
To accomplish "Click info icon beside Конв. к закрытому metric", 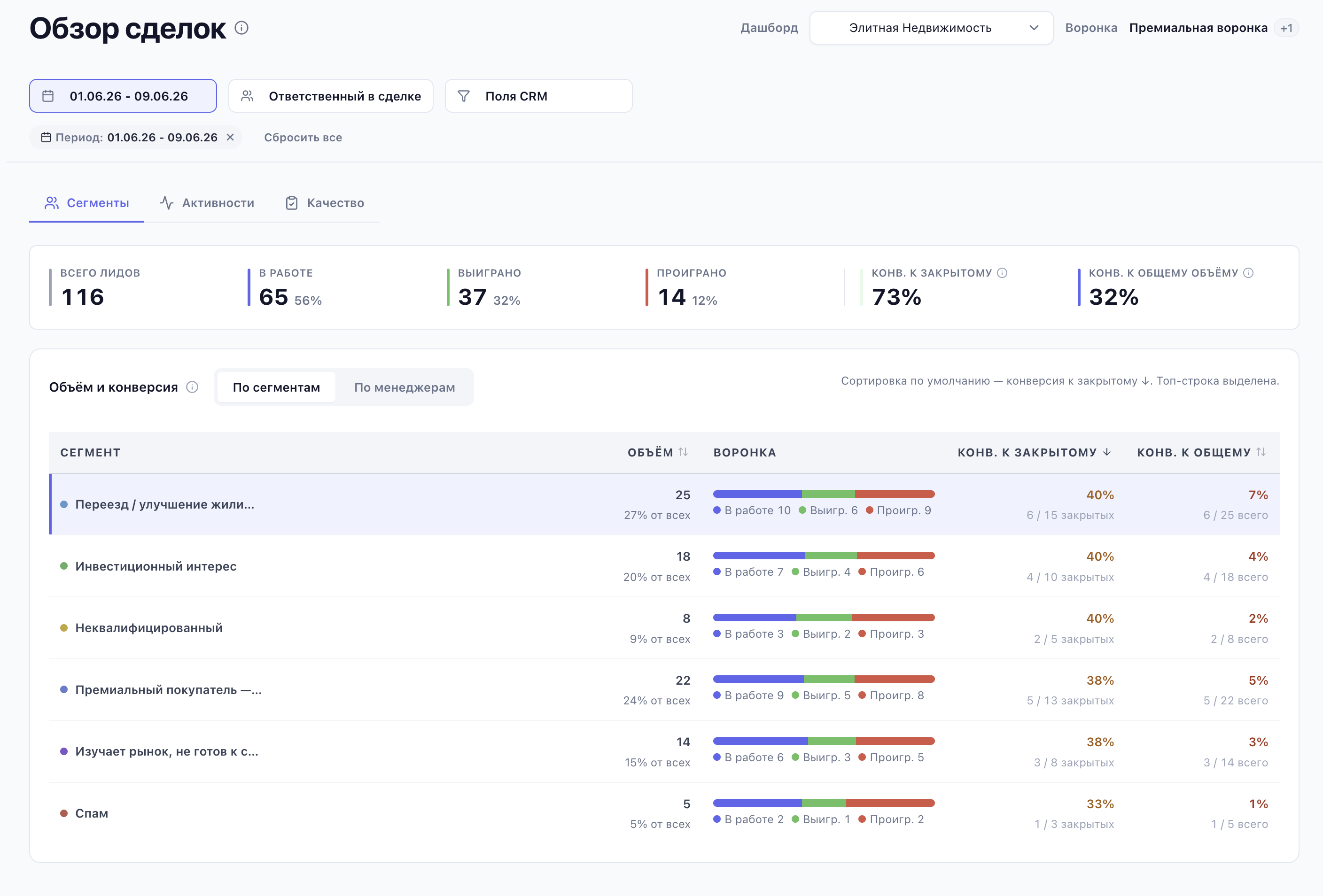I will (1003, 273).
